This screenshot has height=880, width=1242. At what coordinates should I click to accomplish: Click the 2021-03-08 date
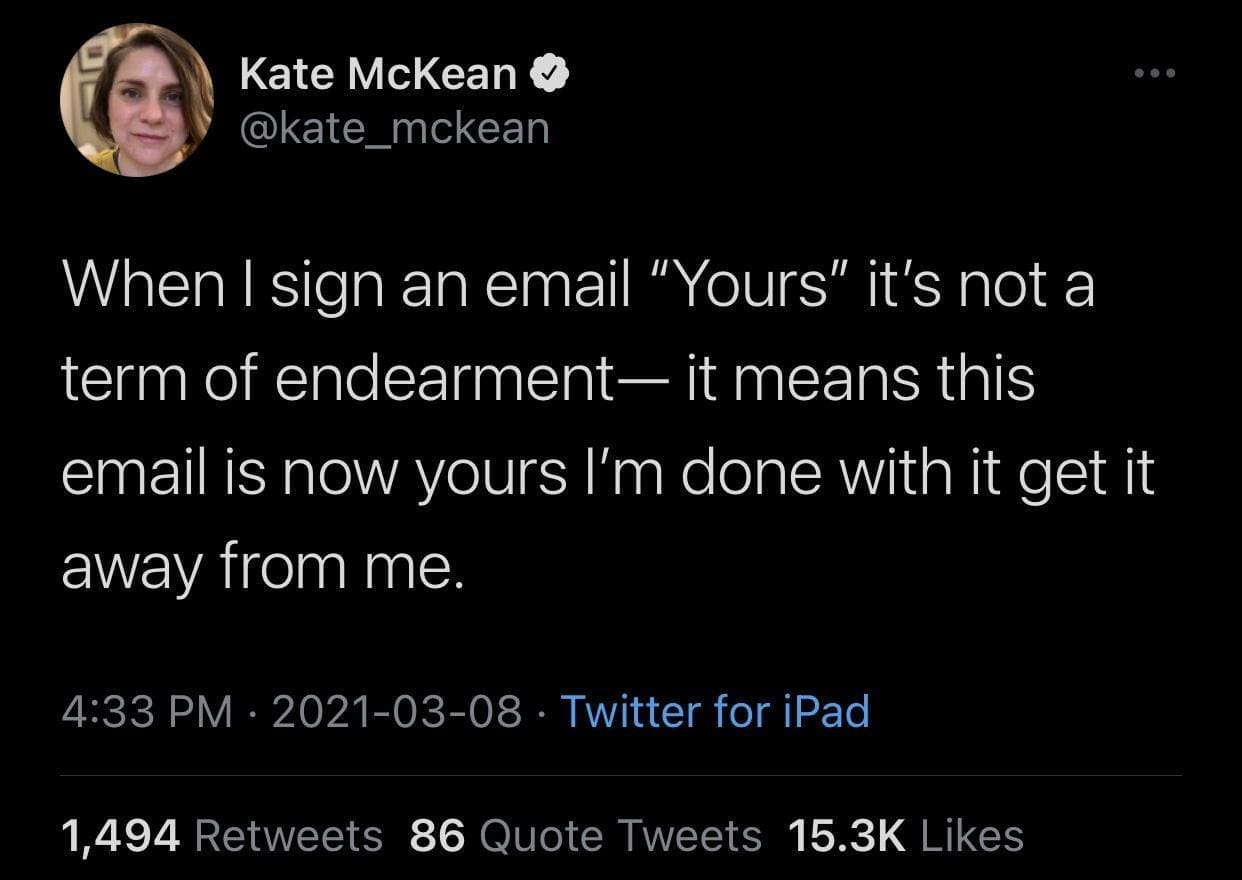click(396, 711)
